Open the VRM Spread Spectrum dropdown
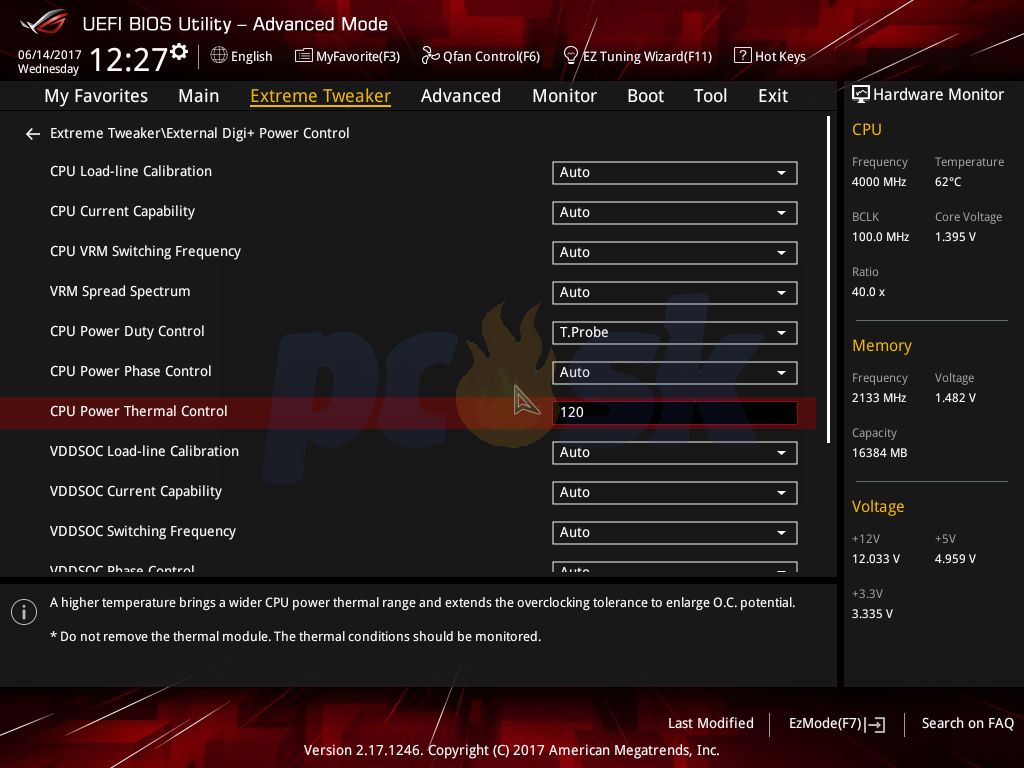The image size is (1024, 768). pyautogui.click(x=675, y=293)
